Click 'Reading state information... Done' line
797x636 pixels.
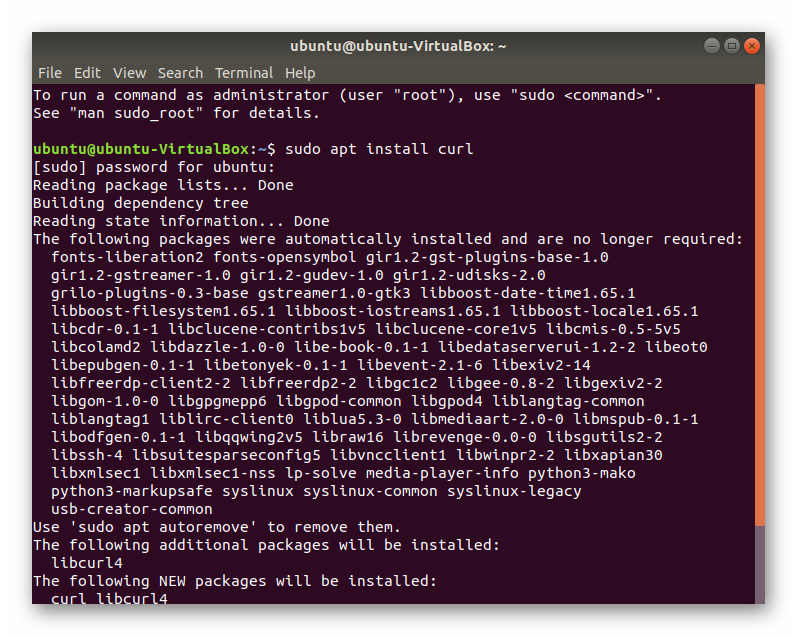click(x=181, y=221)
